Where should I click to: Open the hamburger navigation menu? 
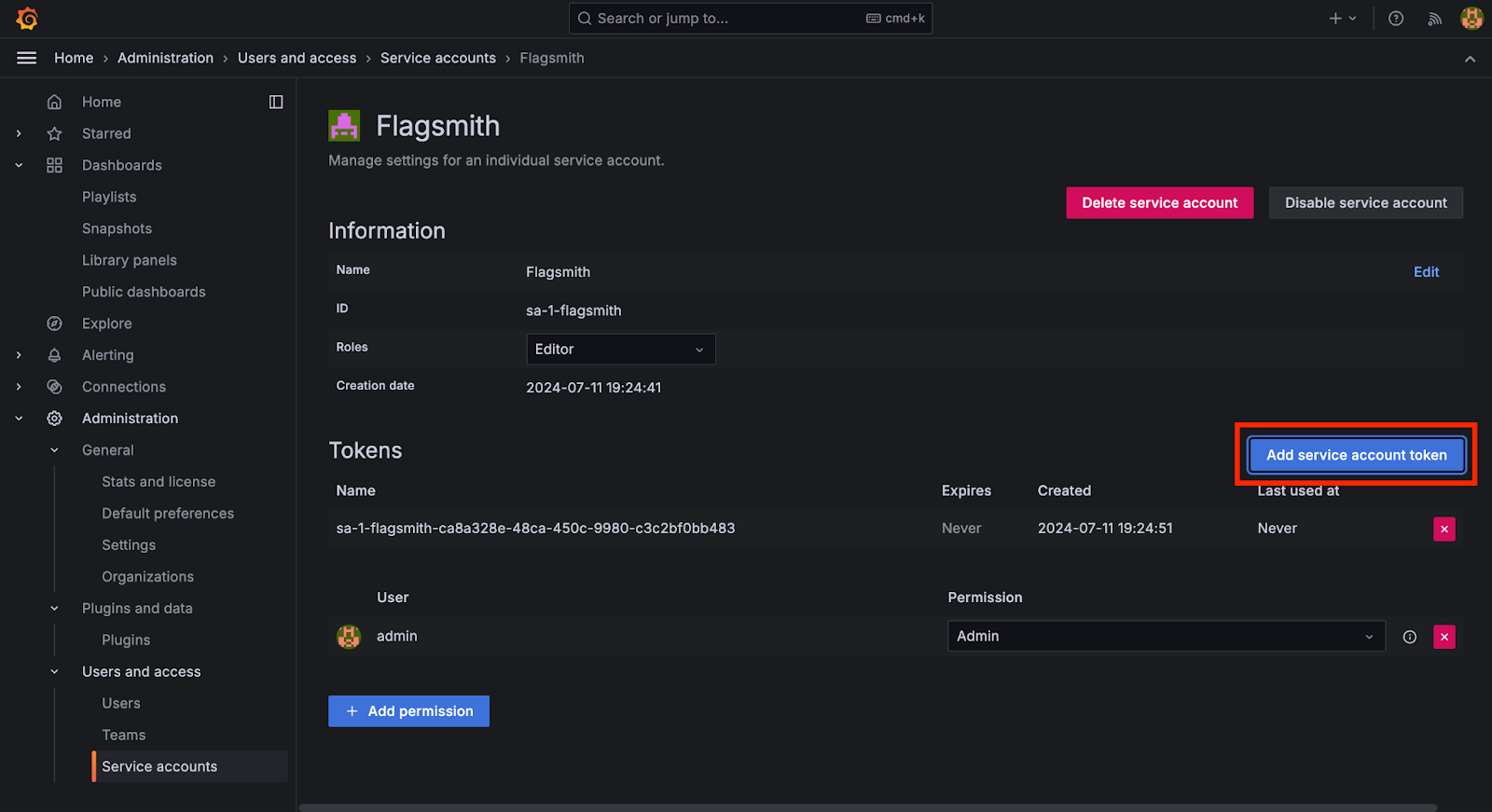[x=27, y=58]
